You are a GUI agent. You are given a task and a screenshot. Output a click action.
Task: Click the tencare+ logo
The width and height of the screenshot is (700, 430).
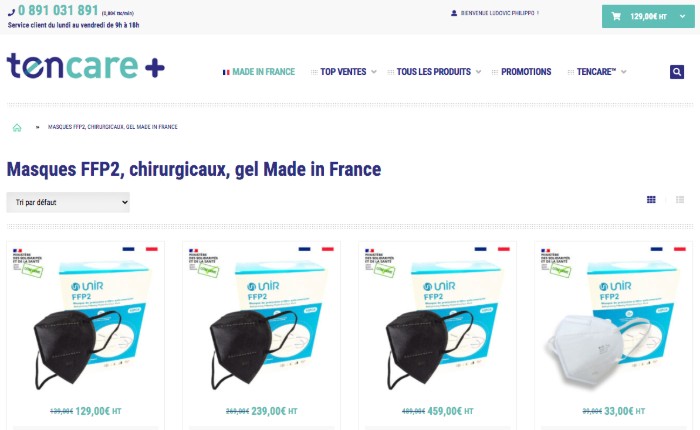[x=86, y=66]
